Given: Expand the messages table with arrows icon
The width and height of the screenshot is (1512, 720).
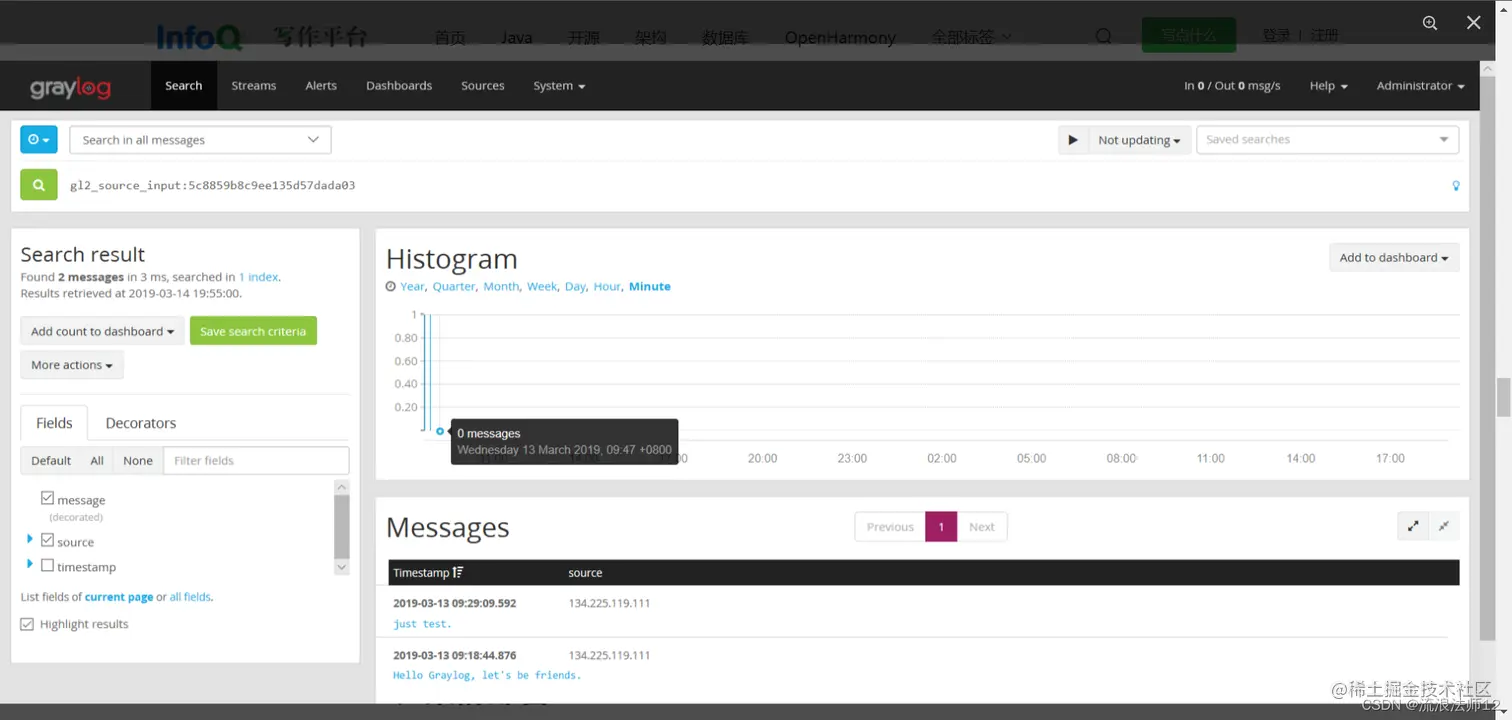Looking at the screenshot, I should click(1413, 526).
